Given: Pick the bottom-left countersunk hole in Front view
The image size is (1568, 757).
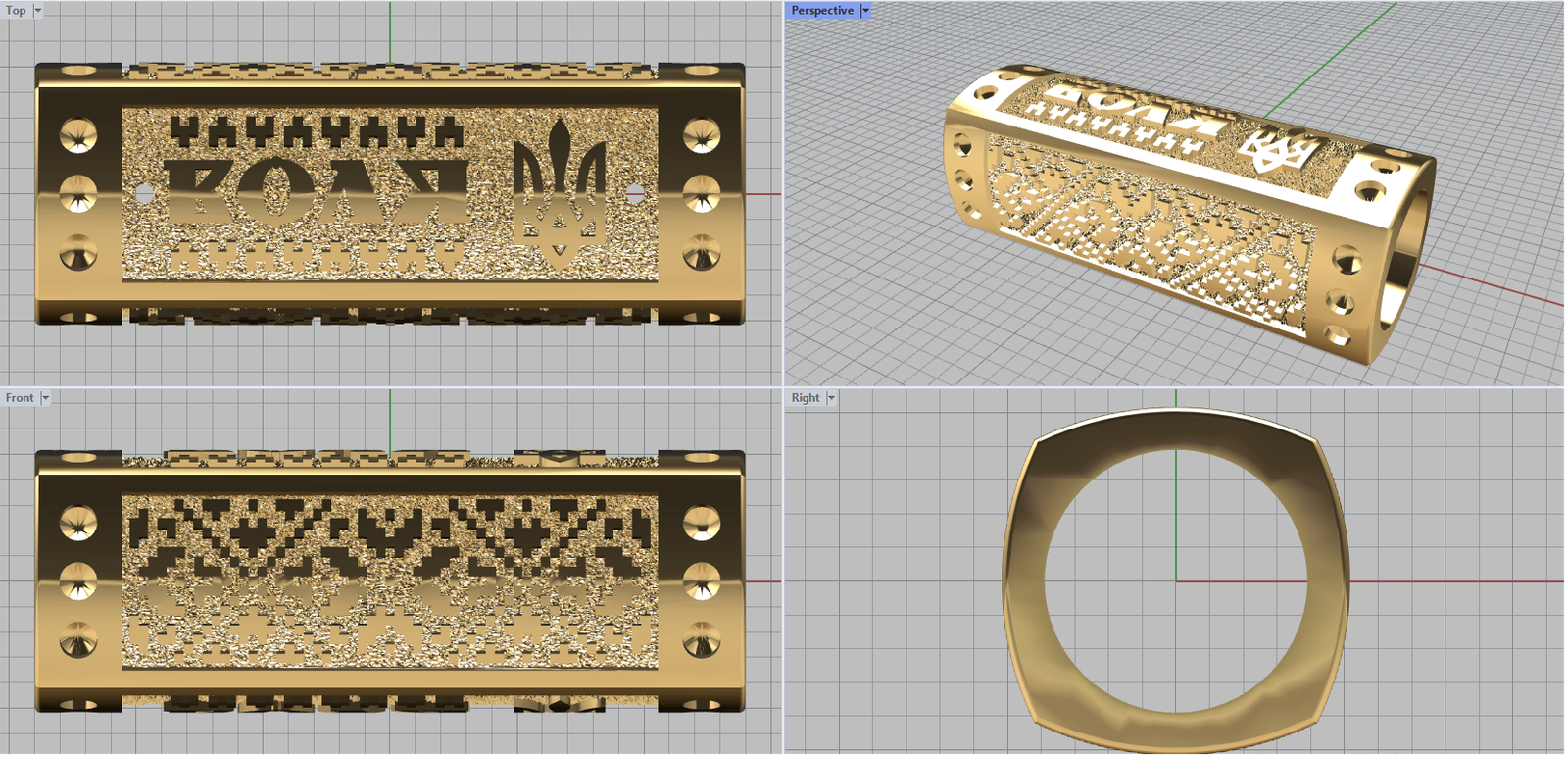Looking at the screenshot, I should 77,642.
